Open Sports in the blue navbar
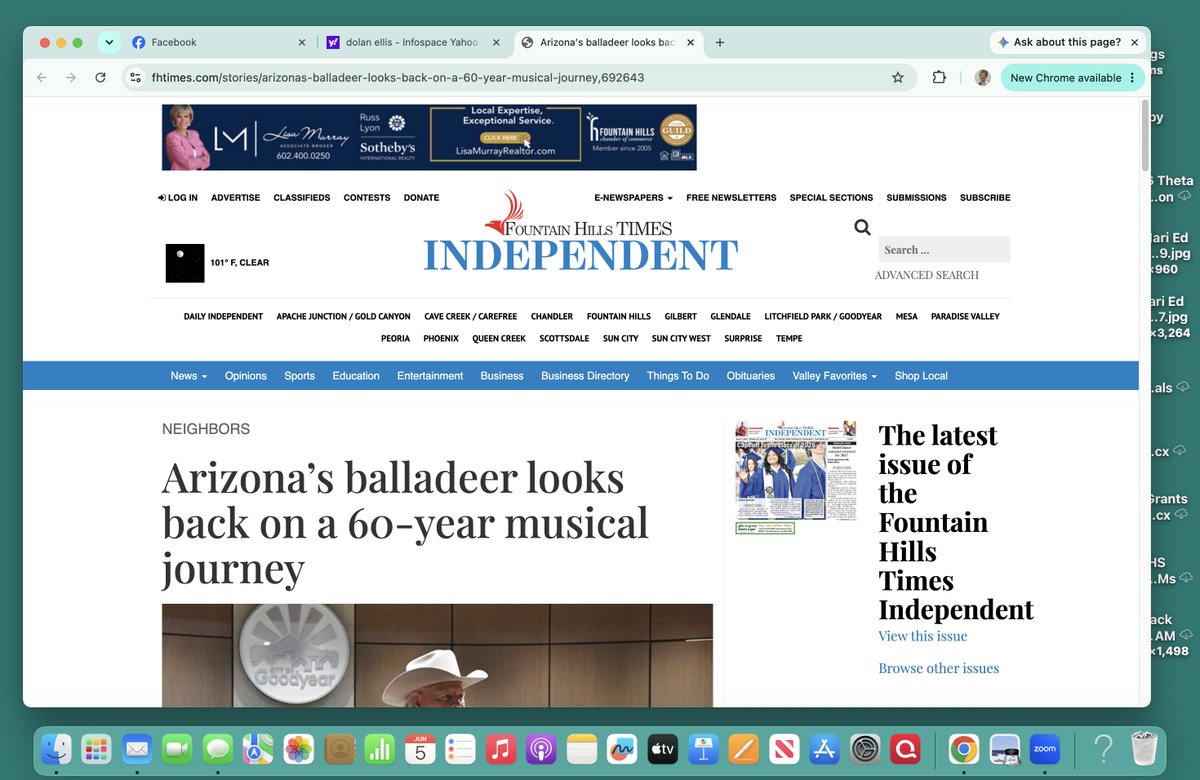Viewport: 1200px width, 780px height. (x=299, y=376)
